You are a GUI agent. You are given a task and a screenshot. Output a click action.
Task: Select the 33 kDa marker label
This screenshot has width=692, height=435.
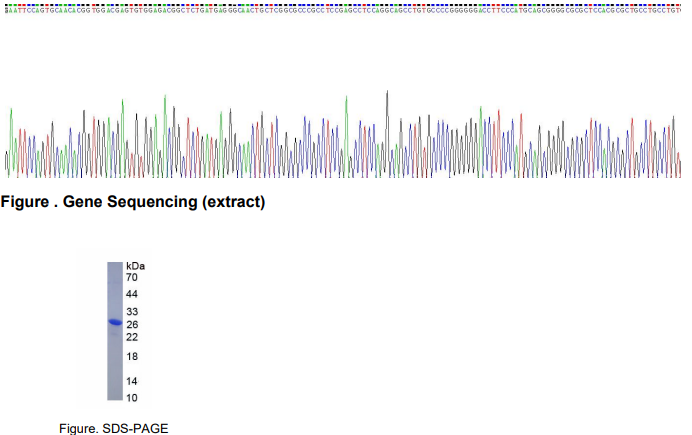tap(132, 312)
